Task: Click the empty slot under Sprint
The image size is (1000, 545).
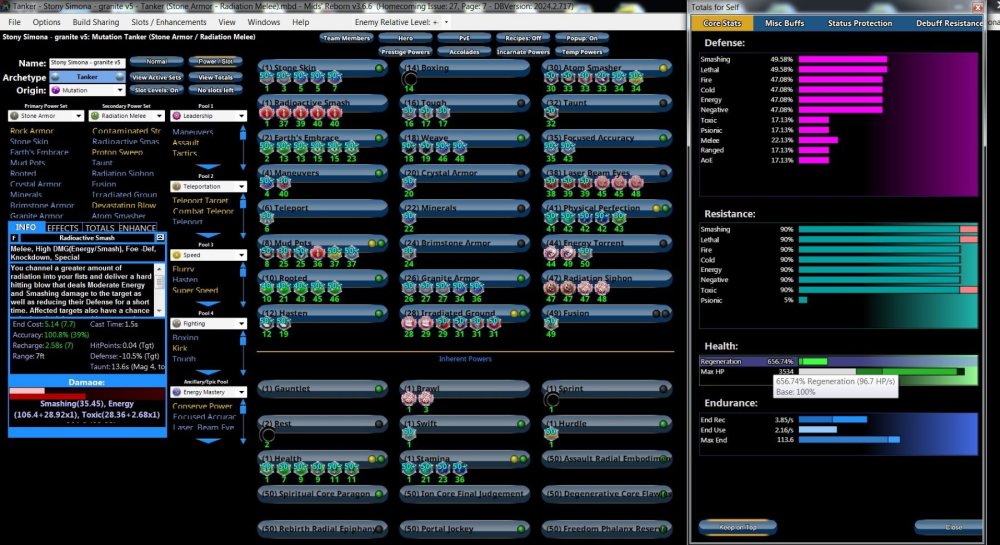Action: [x=553, y=399]
